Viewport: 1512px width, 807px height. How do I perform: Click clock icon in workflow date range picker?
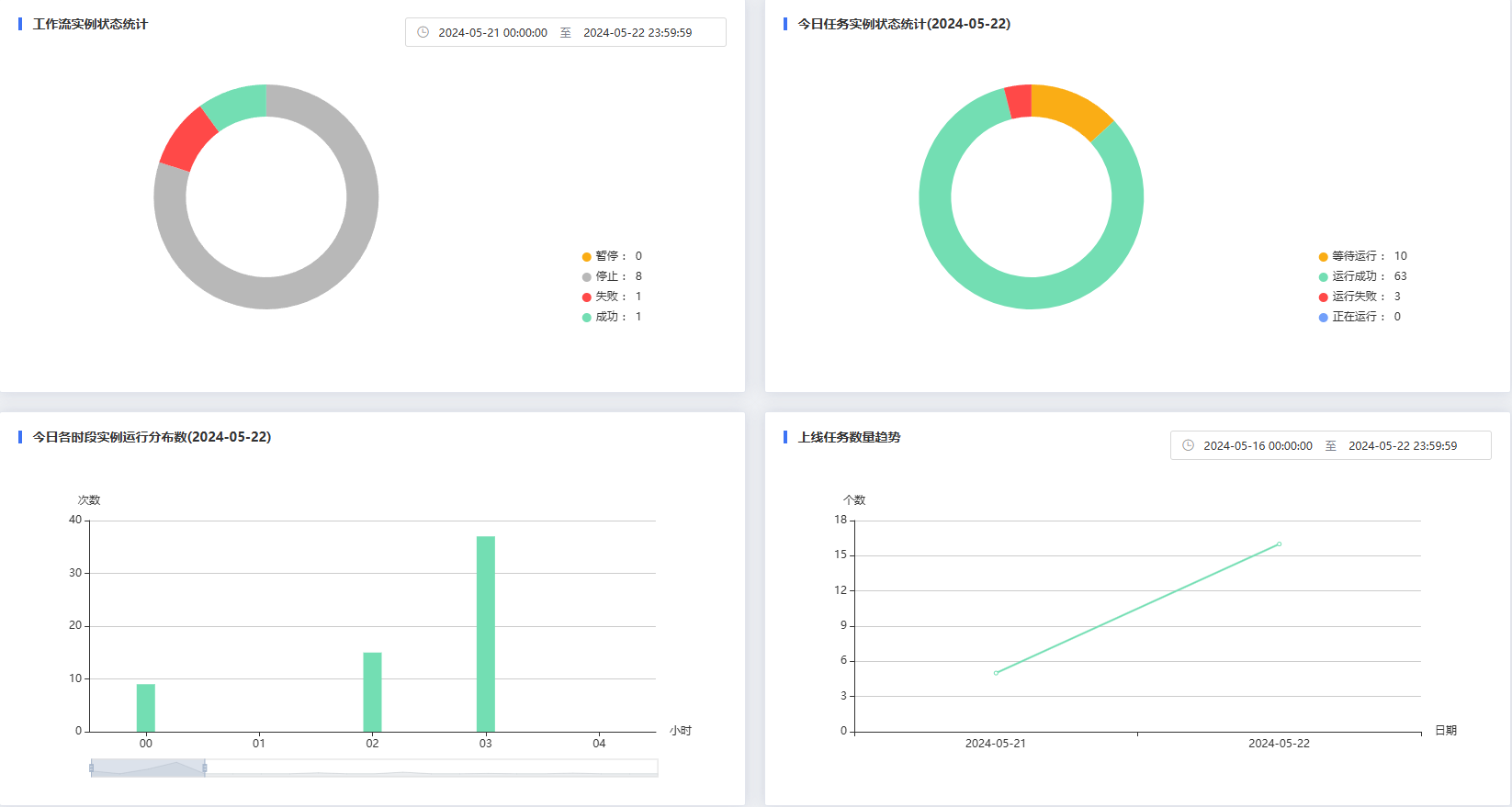(423, 32)
